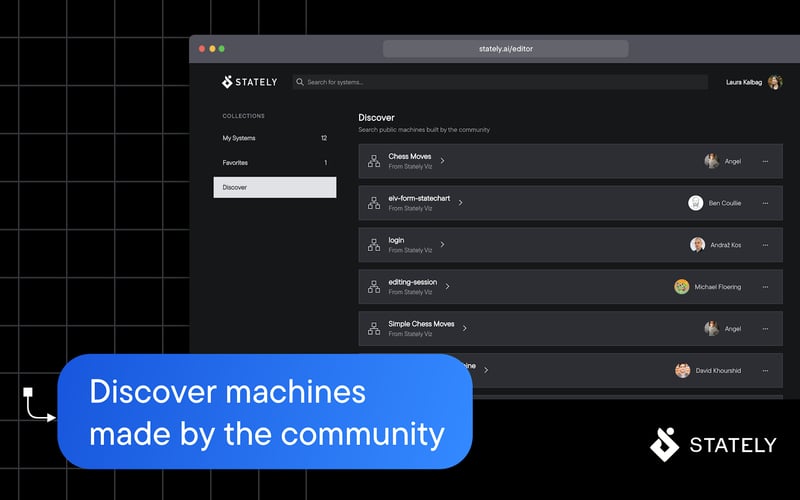Open the login machine title
This screenshot has height=500, width=800.
pos(396,240)
